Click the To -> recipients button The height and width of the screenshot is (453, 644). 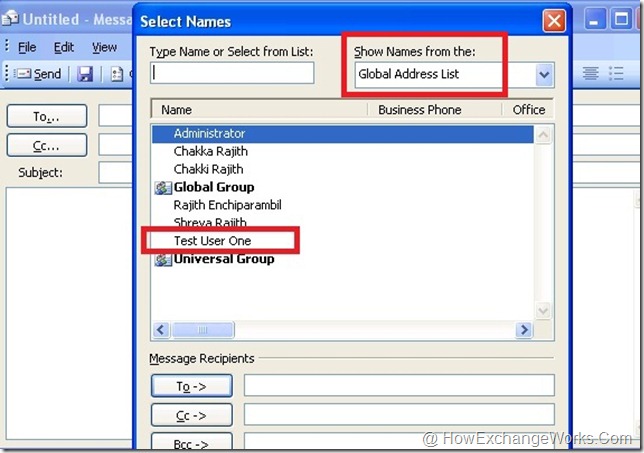pyautogui.click(x=192, y=386)
